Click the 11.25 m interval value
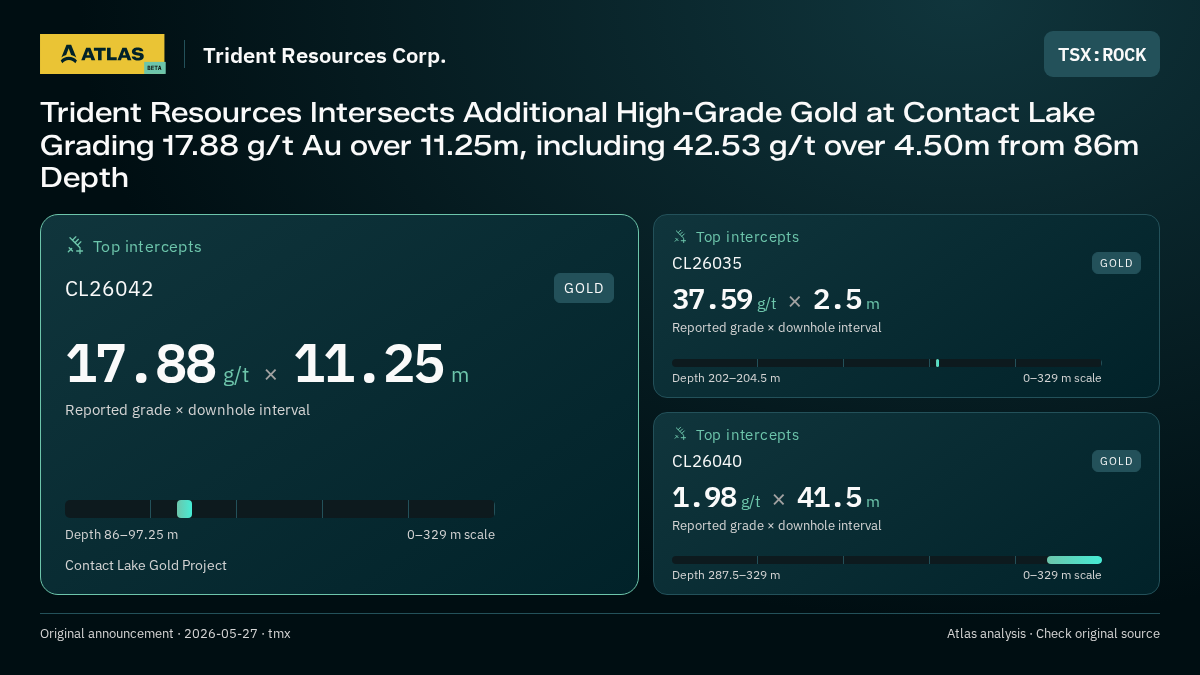Image resolution: width=1200 pixels, height=675 pixels. pyautogui.click(x=381, y=365)
